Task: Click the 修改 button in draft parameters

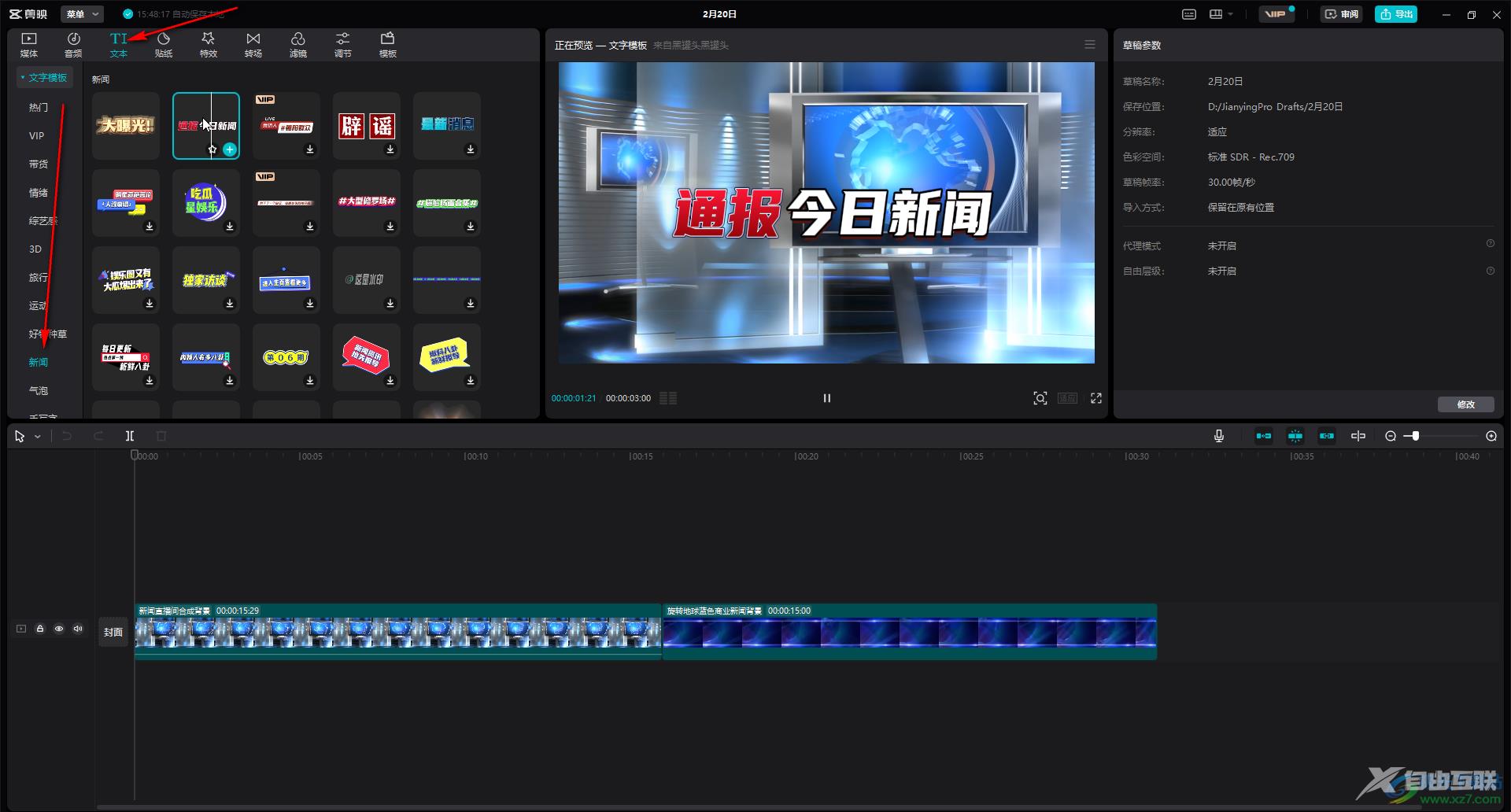Action: coord(1466,404)
